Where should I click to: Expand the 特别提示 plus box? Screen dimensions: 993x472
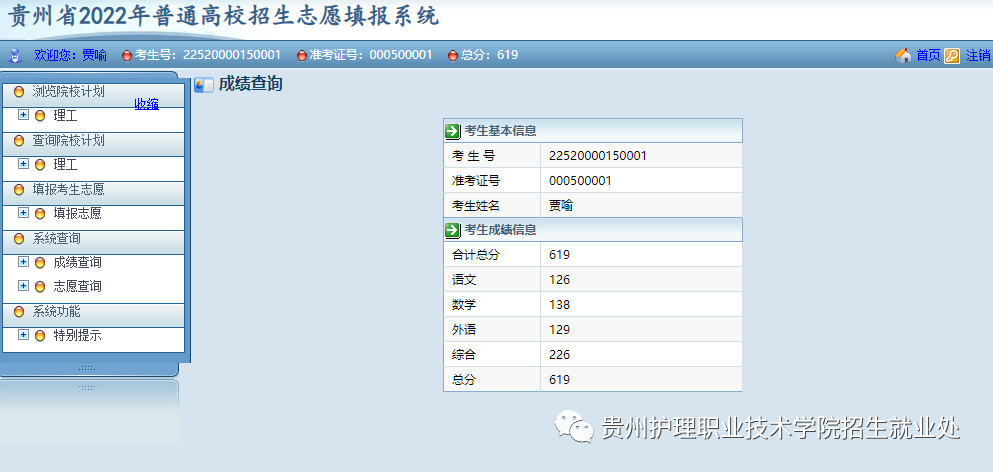[24, 335]
